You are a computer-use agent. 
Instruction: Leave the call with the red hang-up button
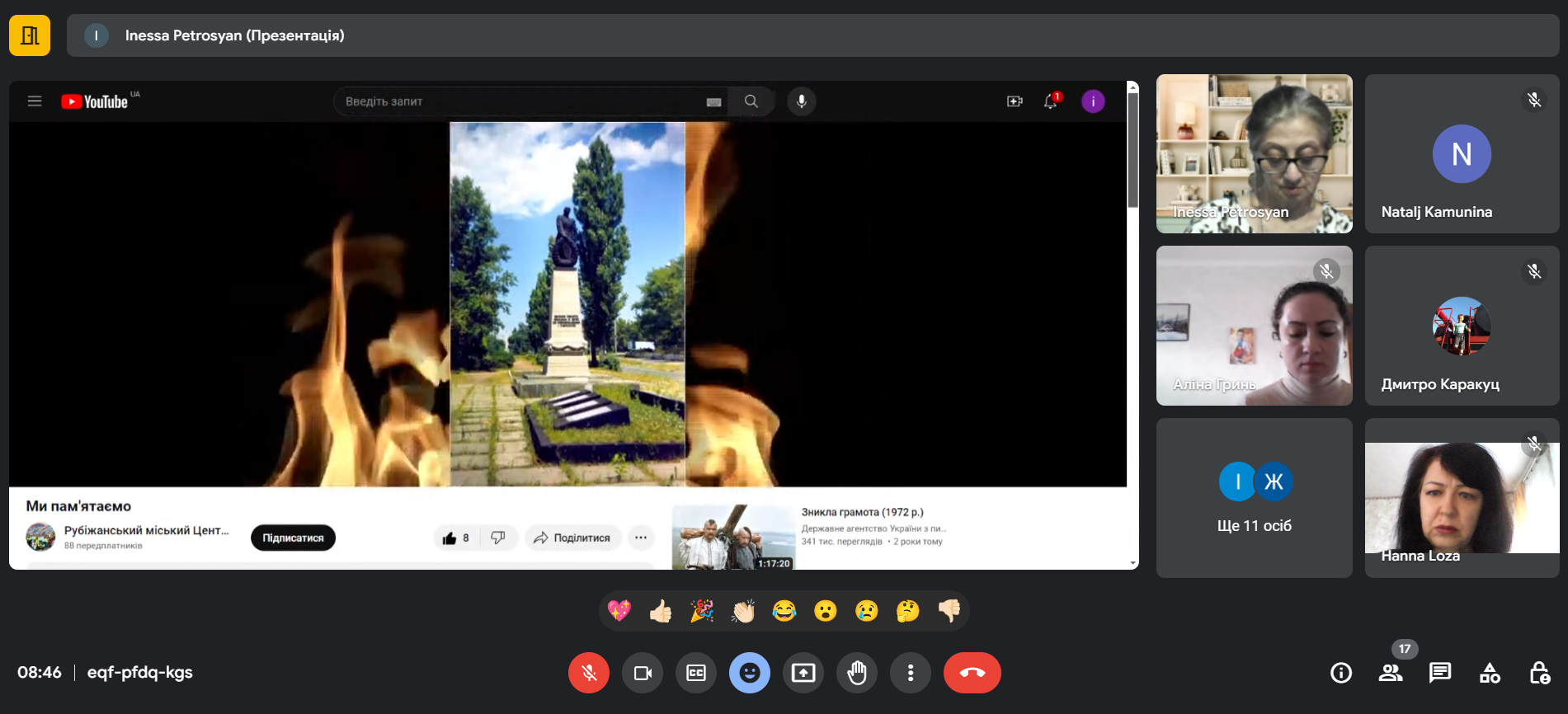(x=972, y=673)
